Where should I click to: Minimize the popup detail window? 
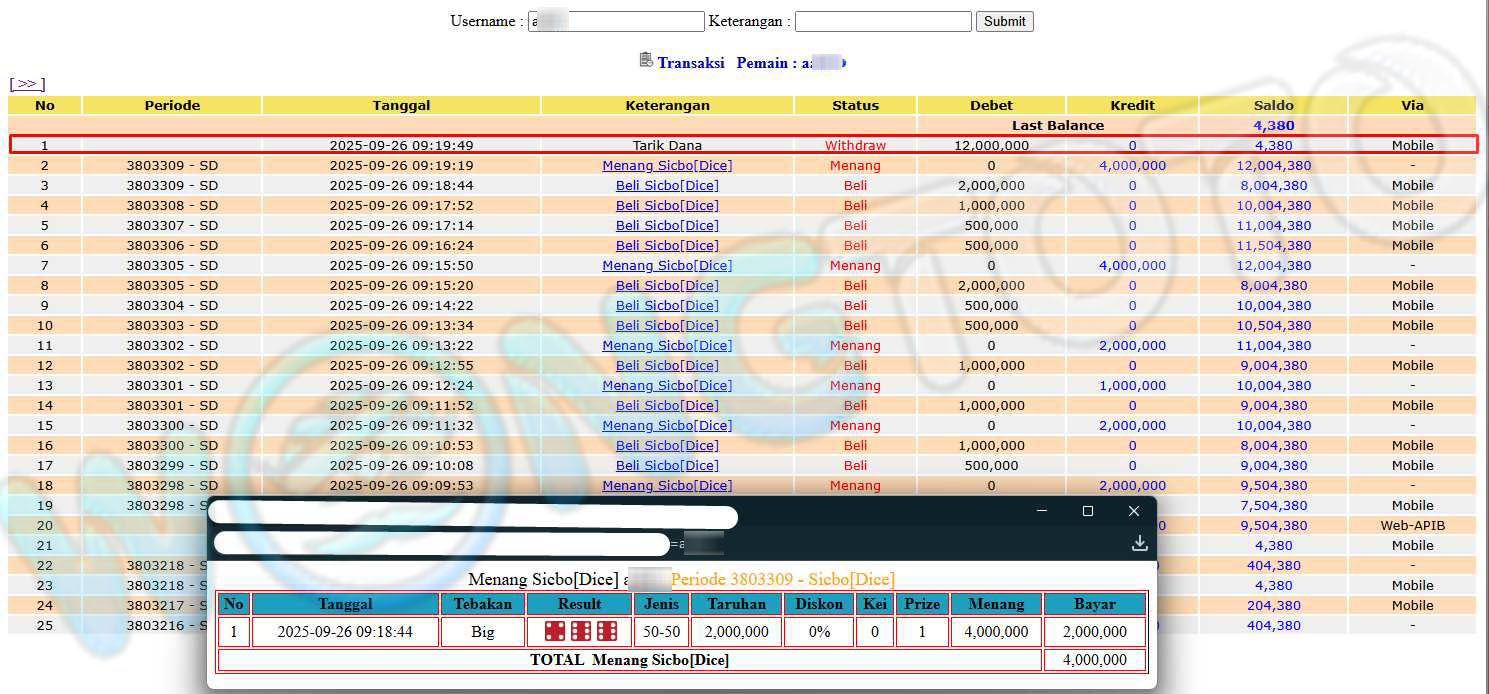coord(1042,511)
